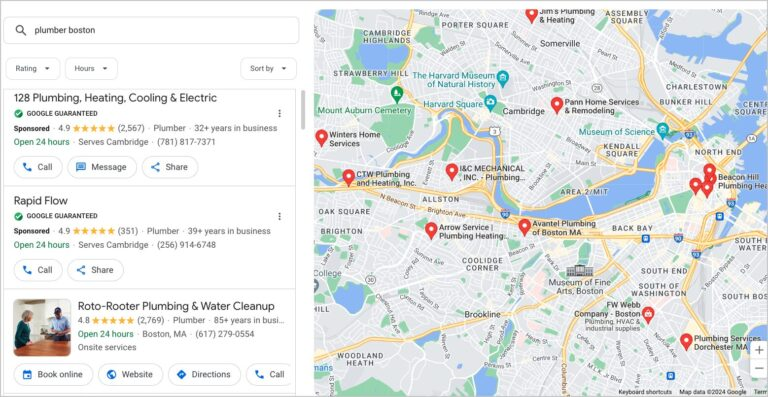Select Winters Home Services map pin
This screenshot has width=768, height=397.
pyautogui.click(x=321, y=138)
